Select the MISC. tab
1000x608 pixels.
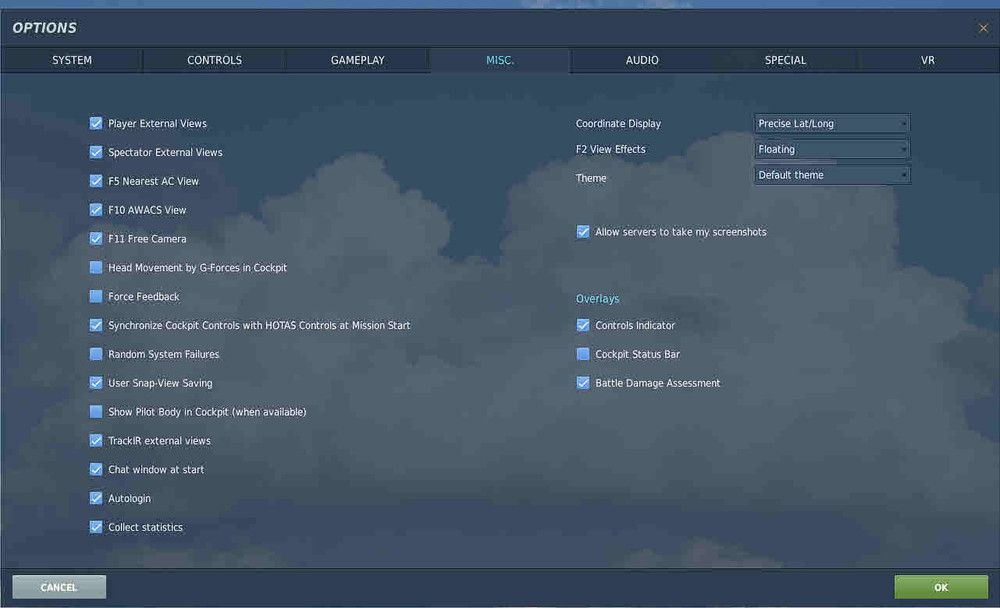pos(500,60)
